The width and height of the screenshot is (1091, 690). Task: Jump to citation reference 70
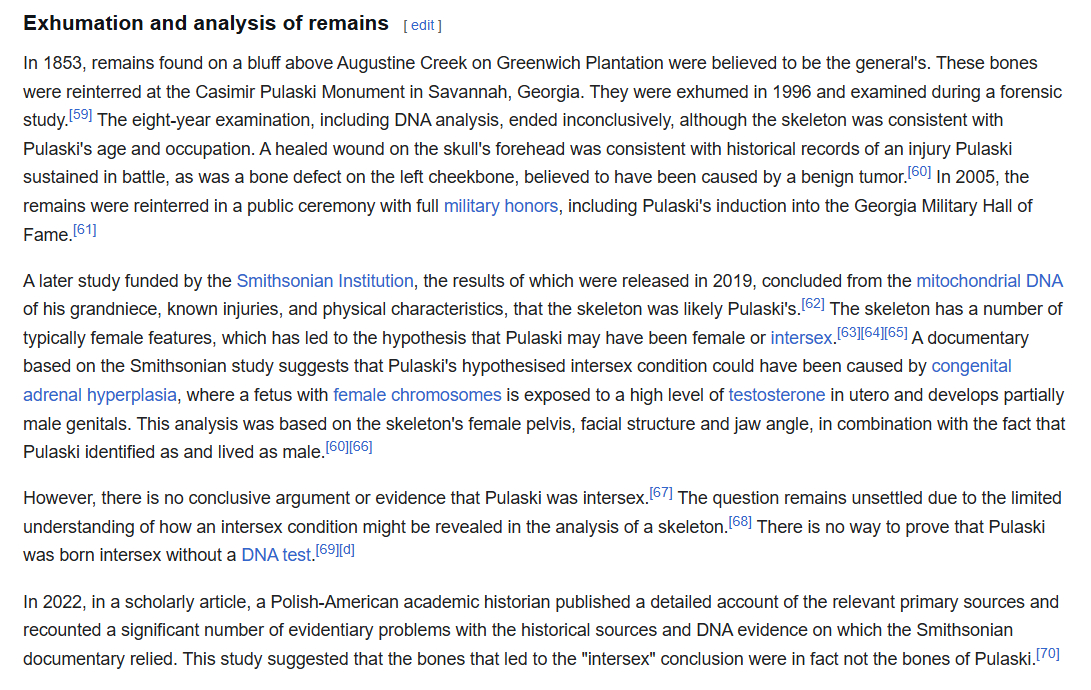coord(1048,654)
